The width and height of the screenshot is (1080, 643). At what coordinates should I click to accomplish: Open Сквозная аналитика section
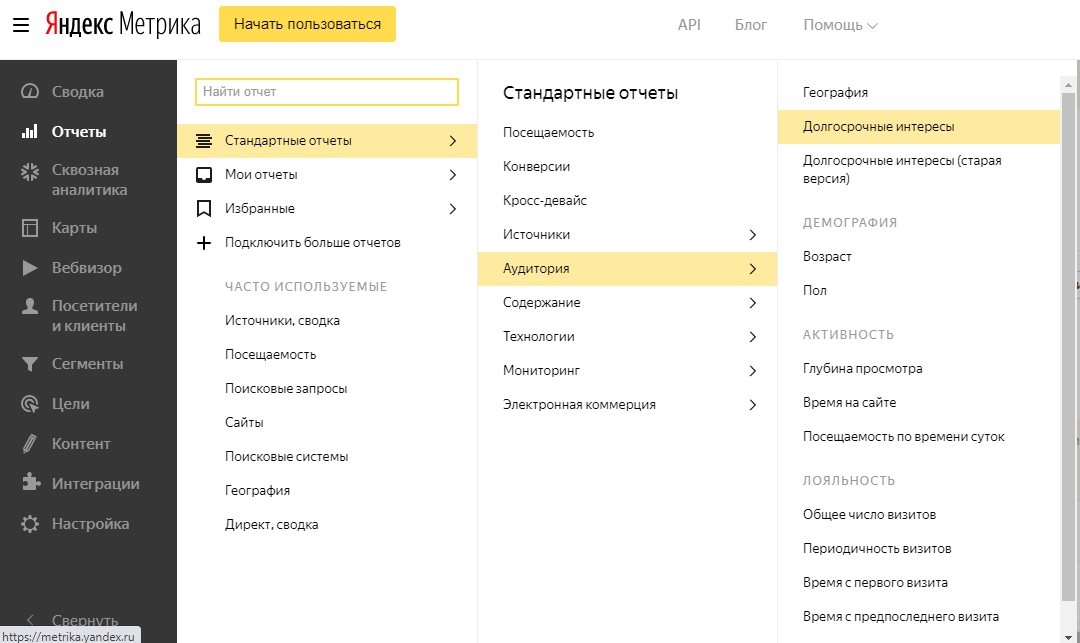click(90, 180)
